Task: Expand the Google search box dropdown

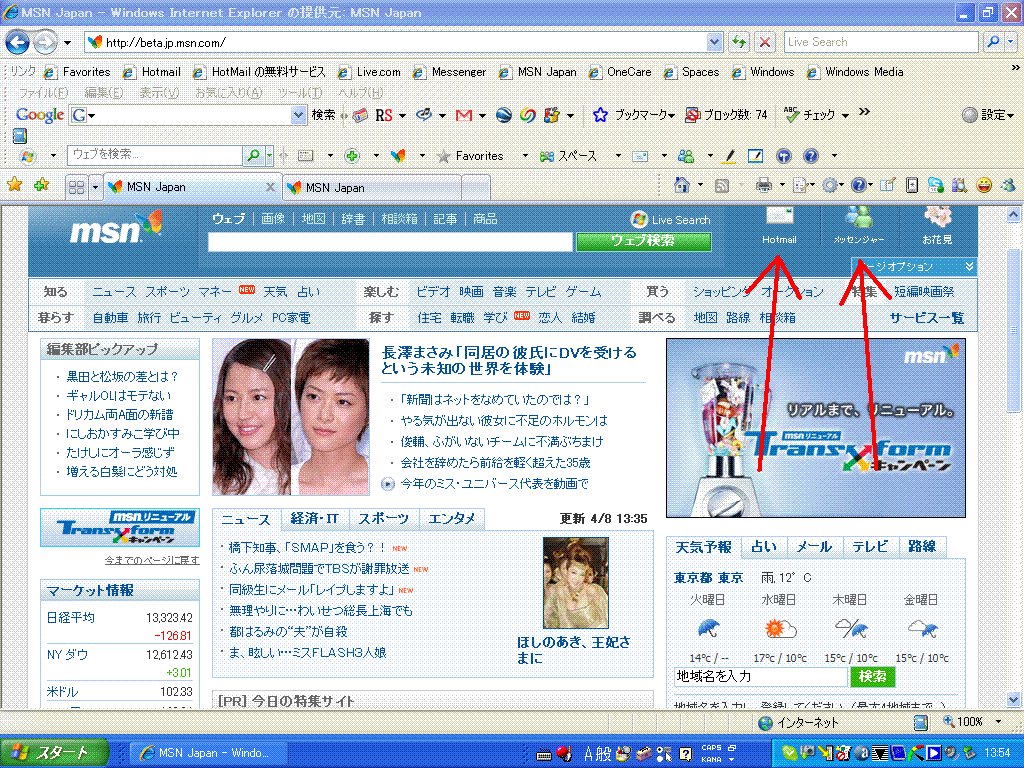Action: tap(298, 115)
